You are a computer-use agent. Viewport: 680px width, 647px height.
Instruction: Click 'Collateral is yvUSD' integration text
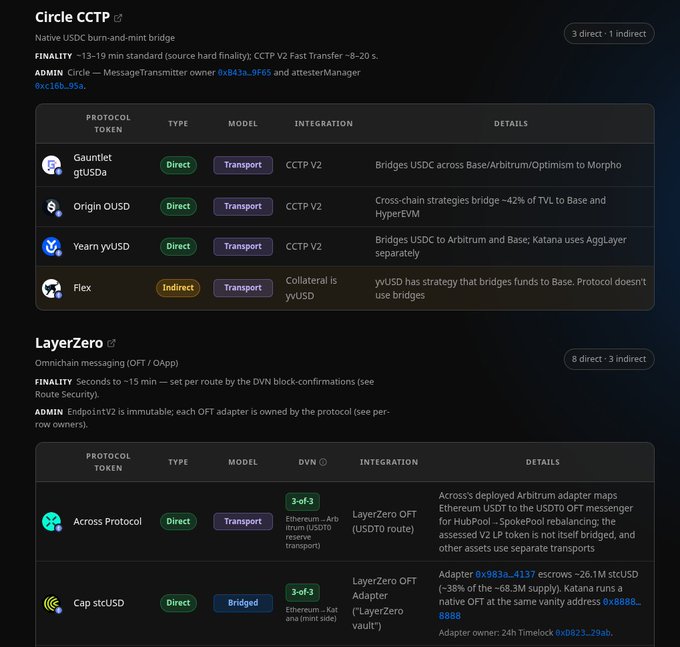311,288
